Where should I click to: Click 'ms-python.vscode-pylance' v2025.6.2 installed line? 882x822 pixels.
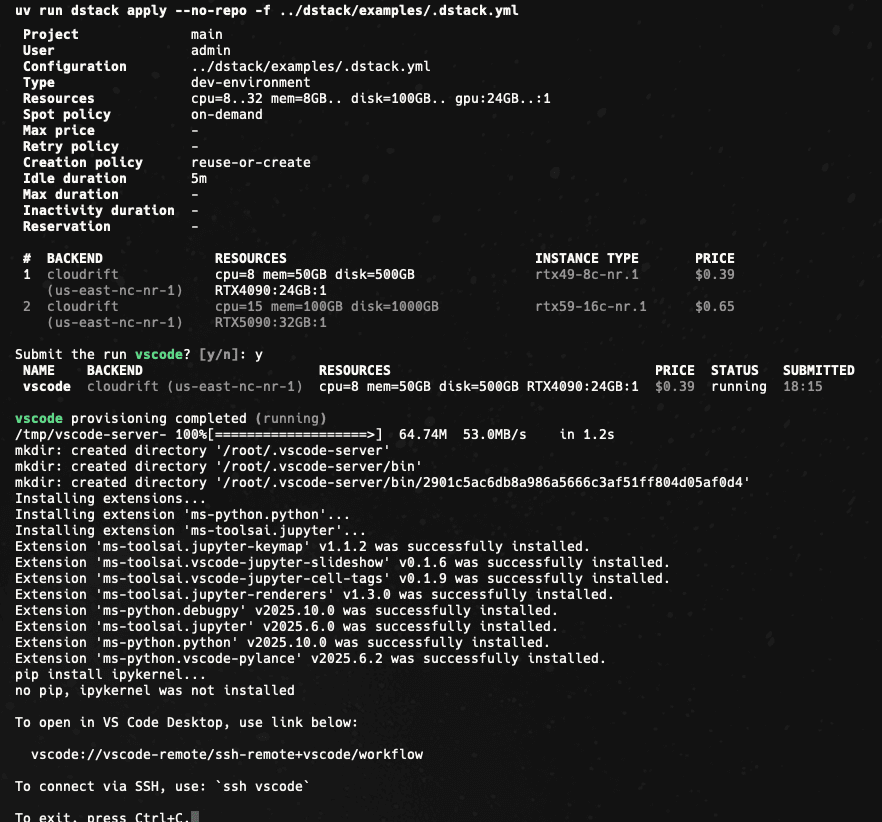(310, 658)
